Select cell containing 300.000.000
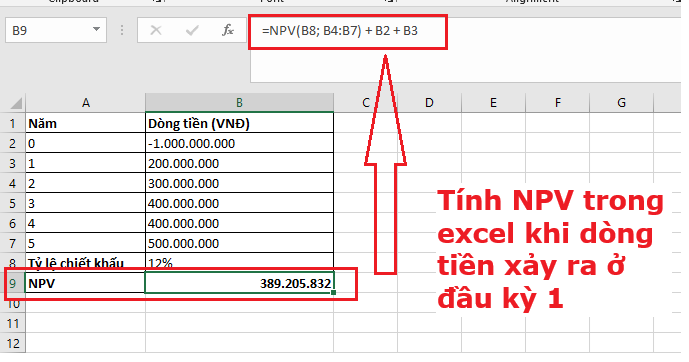The height and width of the screenshot is (362, 689). coord(239,183)
